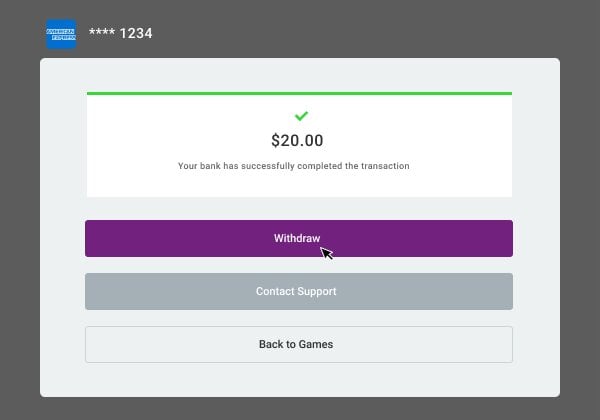This screenshot has width=600, height=420.
Task: Select the masked asterisks before 1234
Action: [x=102, y=32]
